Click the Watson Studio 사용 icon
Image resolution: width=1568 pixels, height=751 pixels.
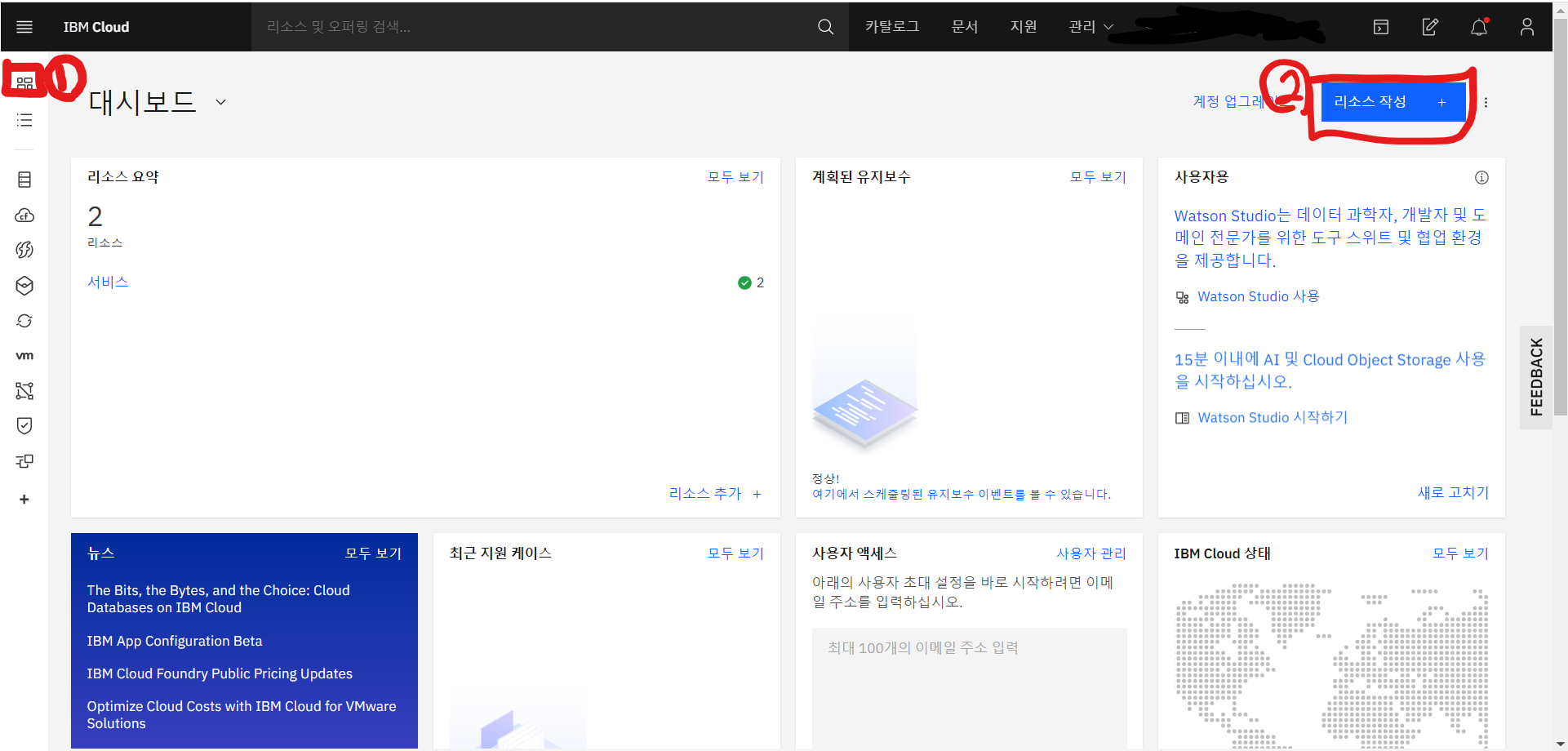pyautogui.click(x=1182, y=297)
